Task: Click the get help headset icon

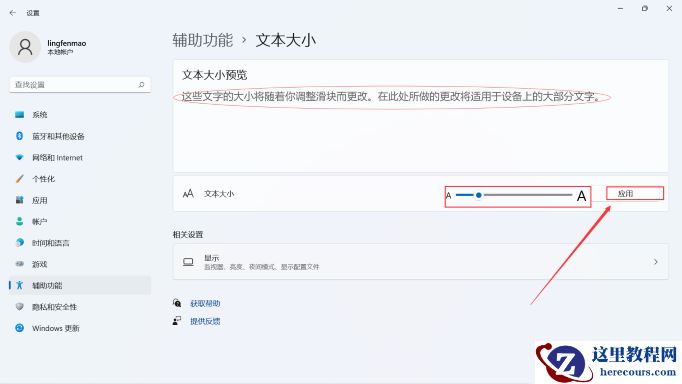Action: [177, 303]
